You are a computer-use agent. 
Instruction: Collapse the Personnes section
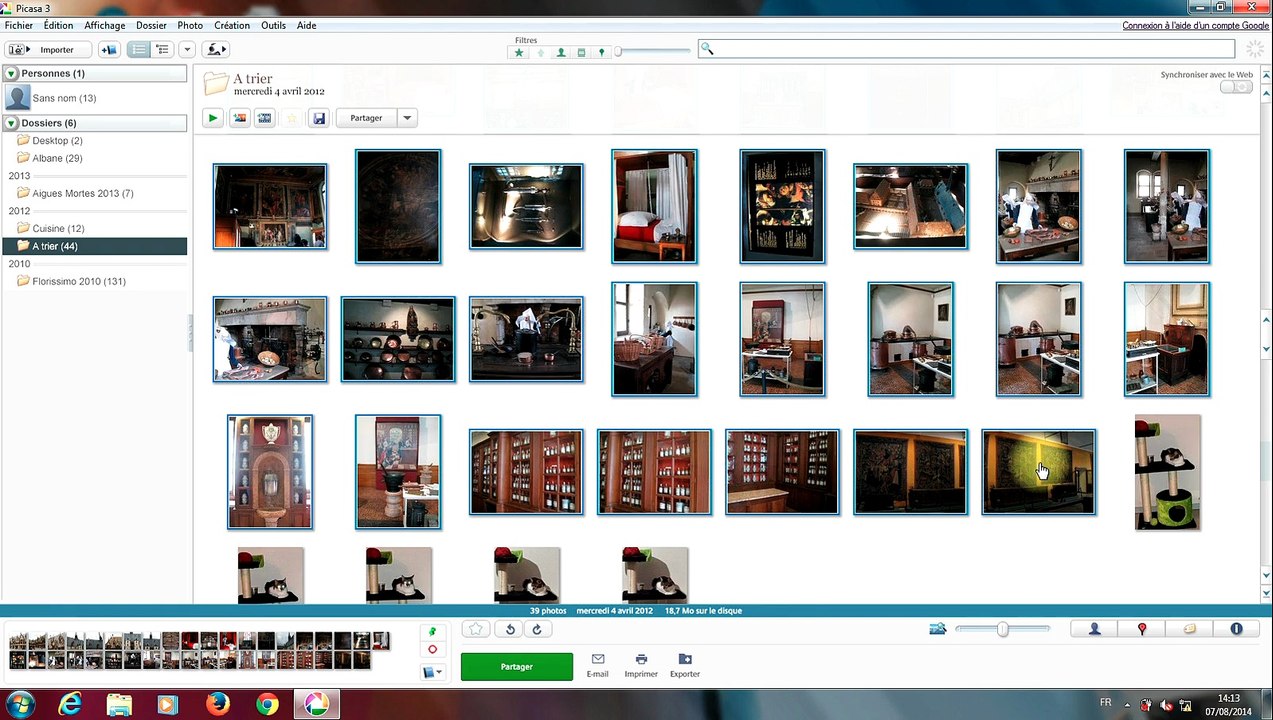[x=11, y=74]
